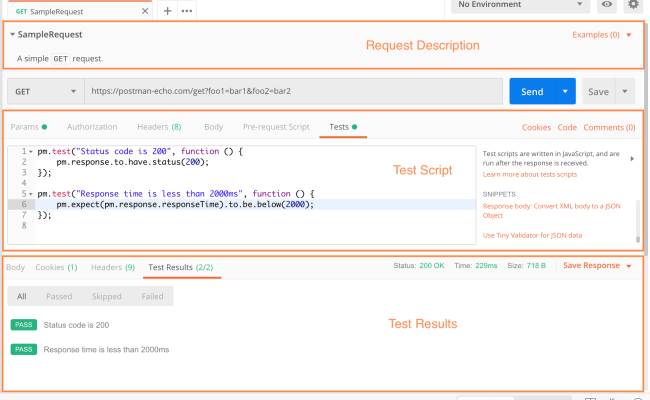
Task: Click the environment quick look eye icon
Action: (606, 5)
